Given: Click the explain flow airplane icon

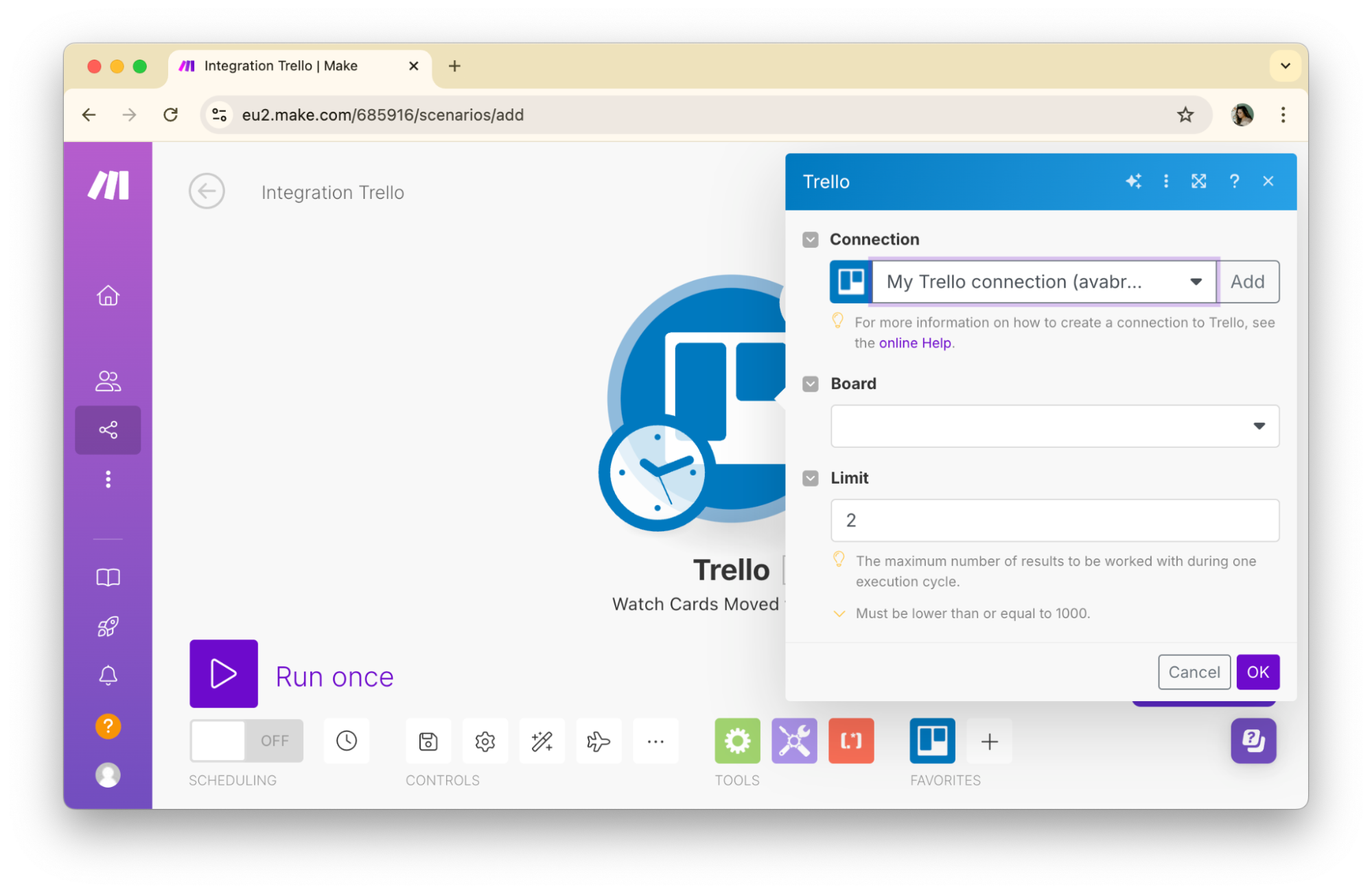Looking at the screenshot, I should (598, 740).
